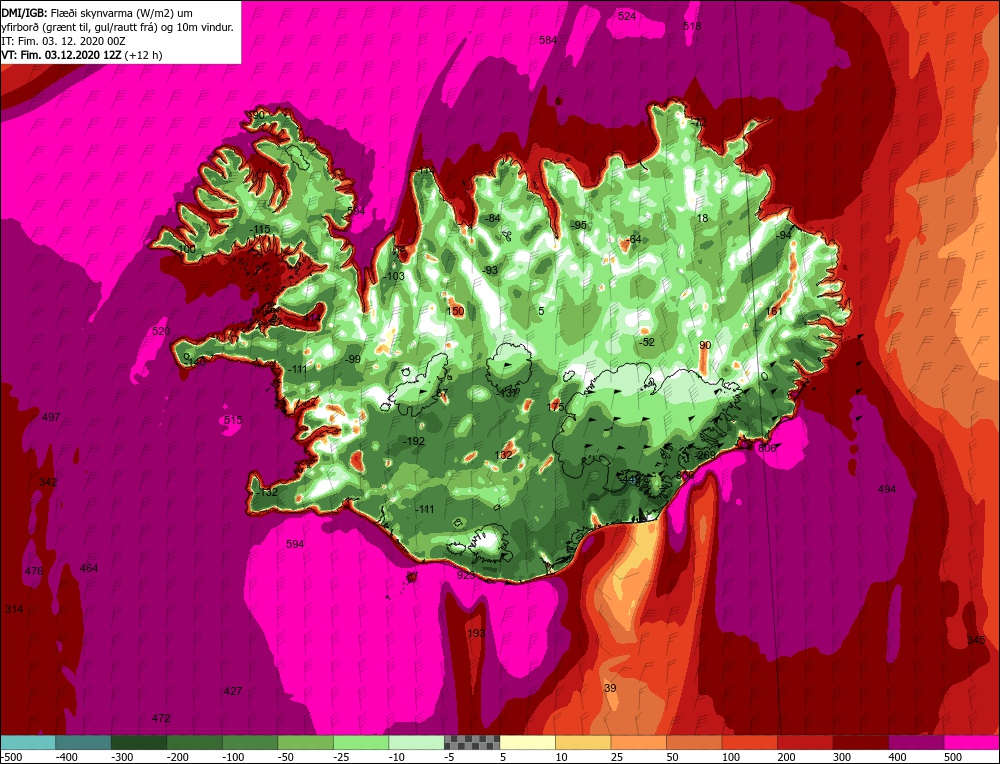Screen dimensions: 1000x764
Task: Click the title line 'DMI/IGB: Flæði skynvarma (W/m2) um'
Action: [x=98, y=13]
